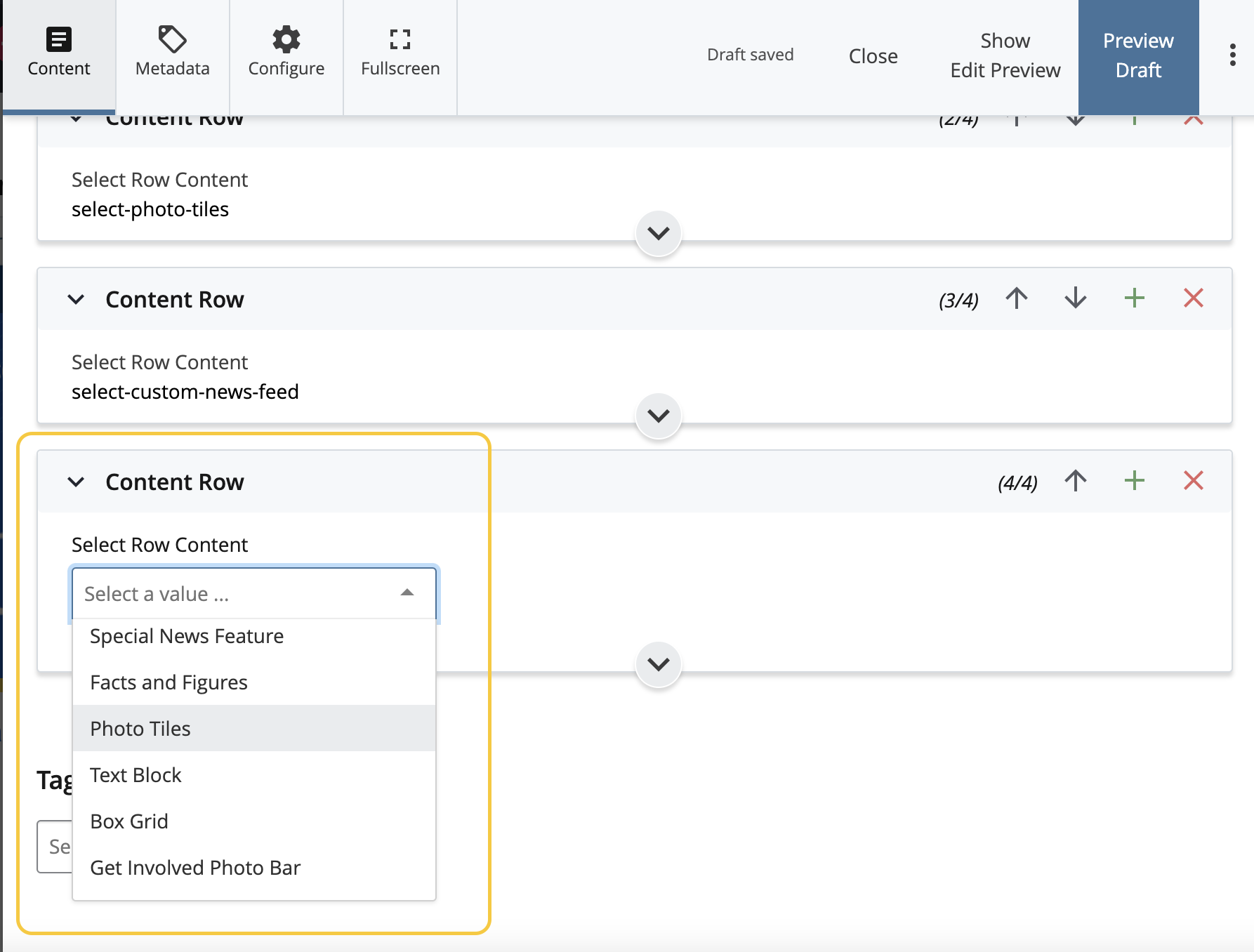Move Content Row 3/4 up
This screenshot has height=952, width=1254.
point(1016,298)
